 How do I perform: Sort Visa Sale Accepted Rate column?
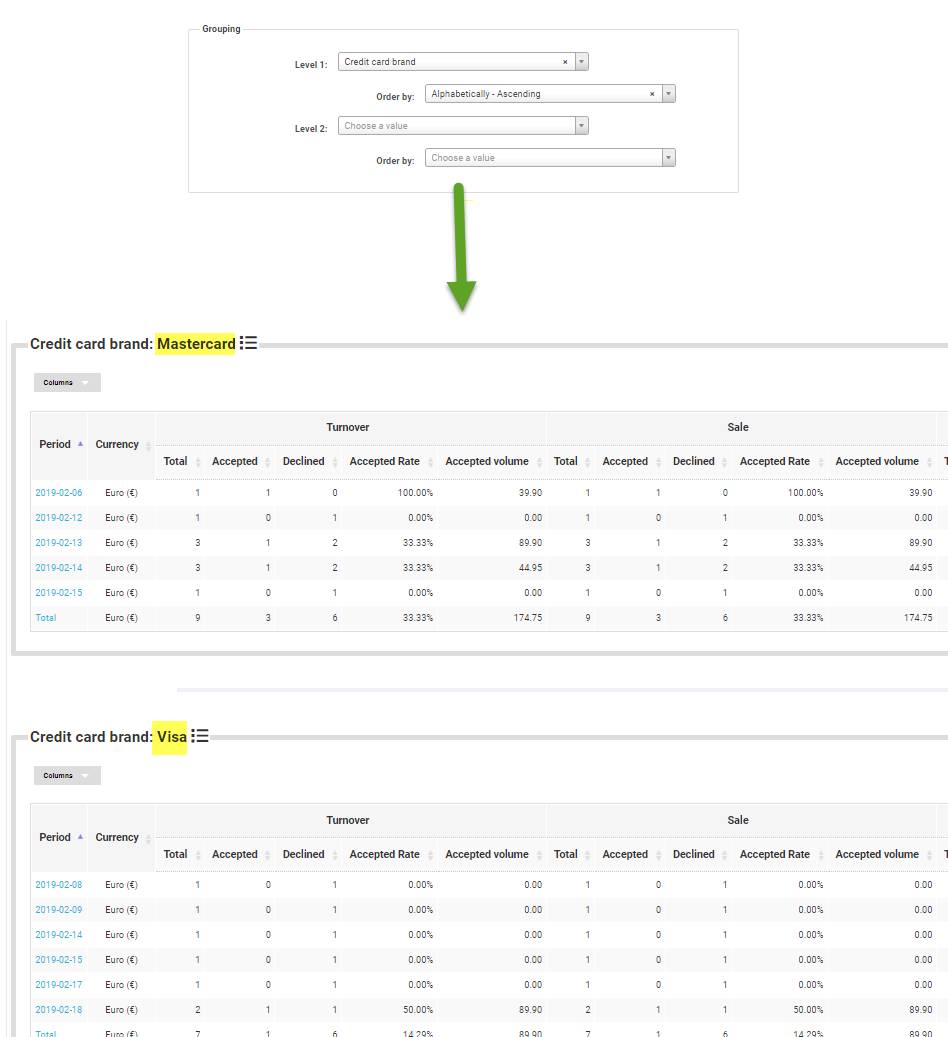point(779,854)
